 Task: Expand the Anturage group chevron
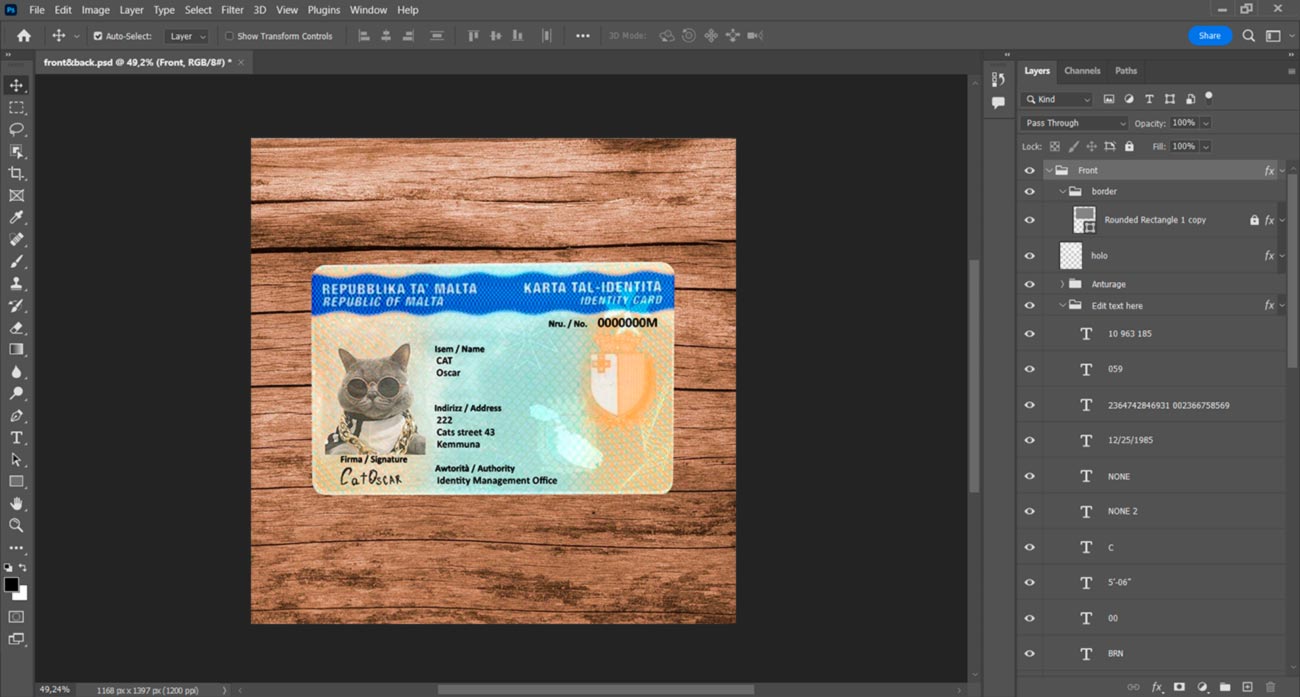tap(1062, 284)
